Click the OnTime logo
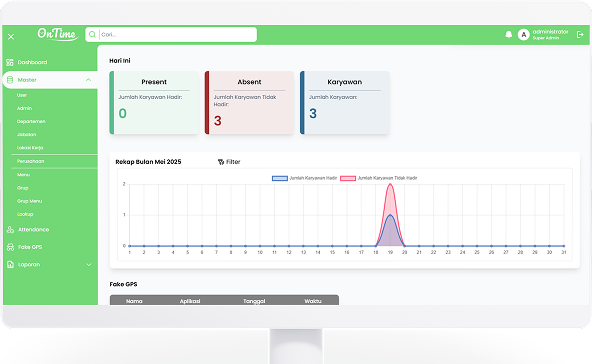This screenshot has height=364, width=592. coord(58,34)
